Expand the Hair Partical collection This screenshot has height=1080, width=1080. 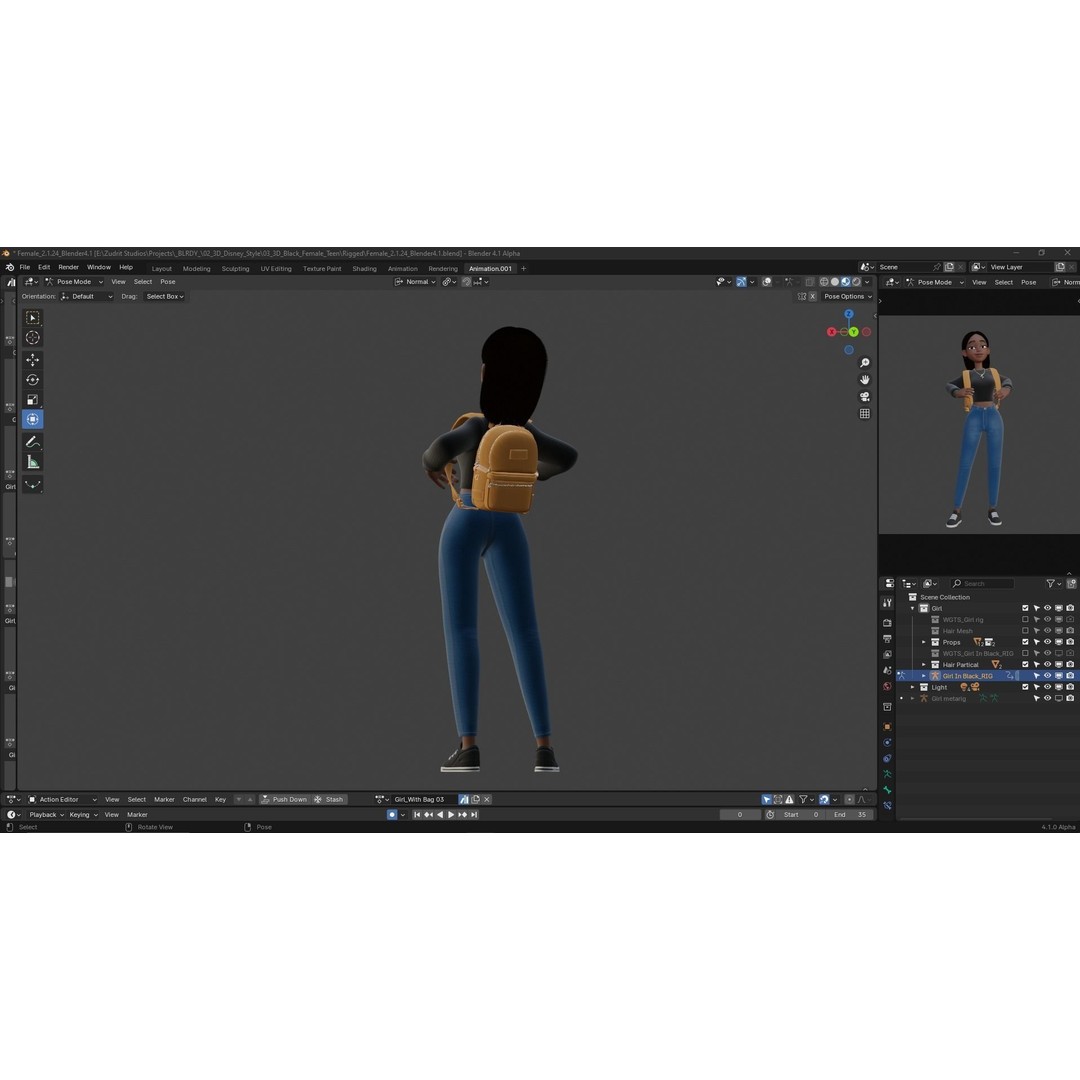pyautogui.click(x=924, y=665)
